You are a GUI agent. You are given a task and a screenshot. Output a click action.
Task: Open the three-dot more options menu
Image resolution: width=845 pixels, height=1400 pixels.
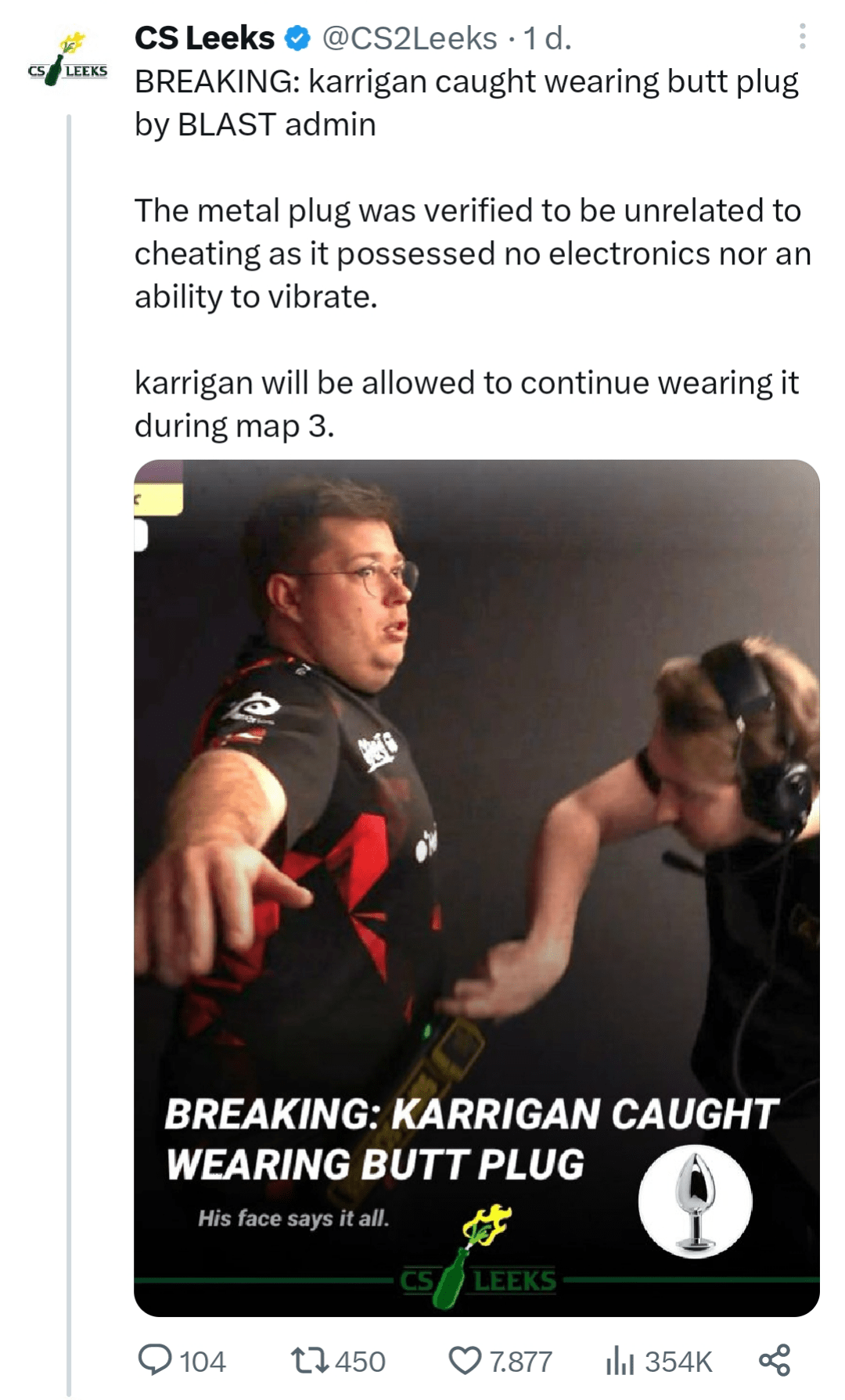802,37
